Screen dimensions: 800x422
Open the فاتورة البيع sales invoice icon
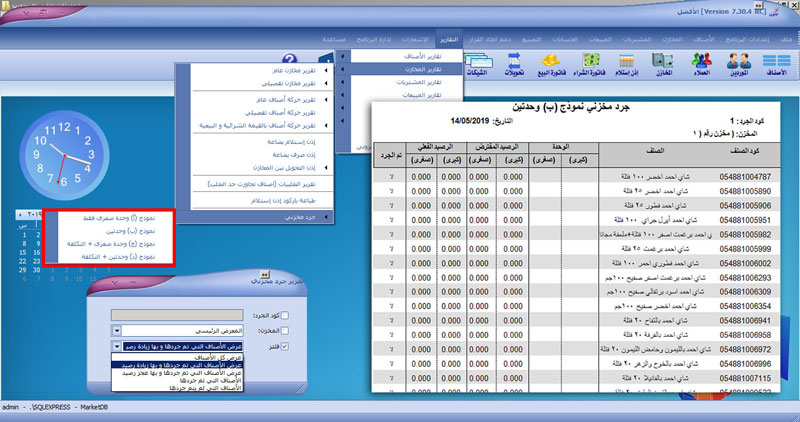click(x=551, y=64)
